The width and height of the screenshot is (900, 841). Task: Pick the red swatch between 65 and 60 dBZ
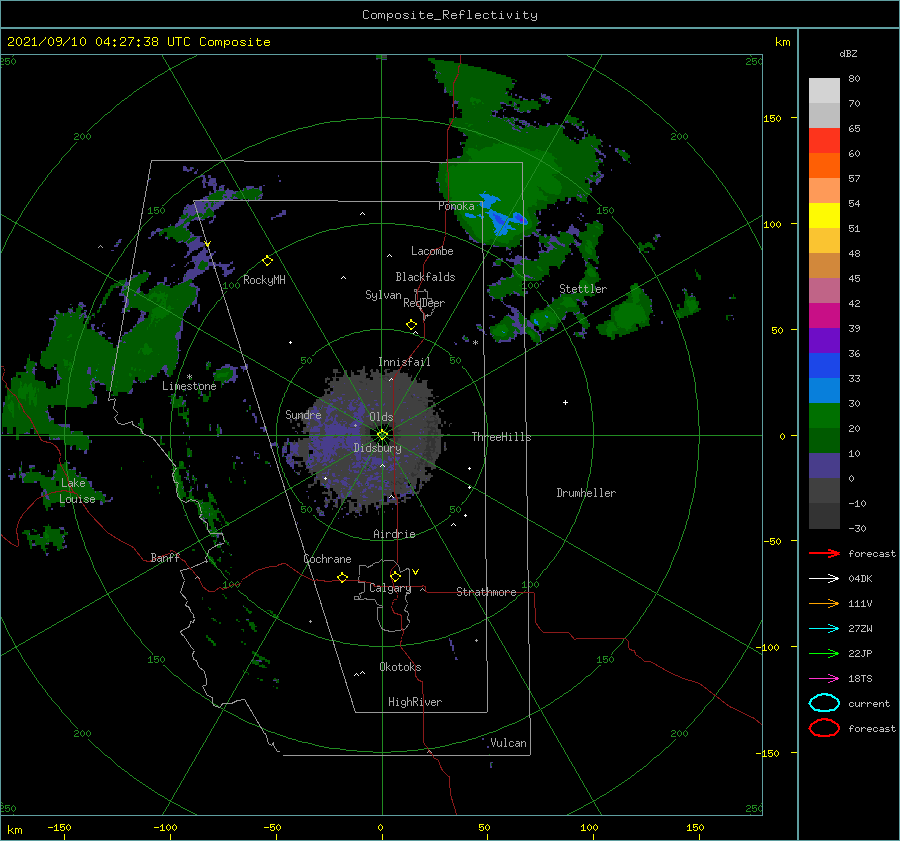point(824,141)
